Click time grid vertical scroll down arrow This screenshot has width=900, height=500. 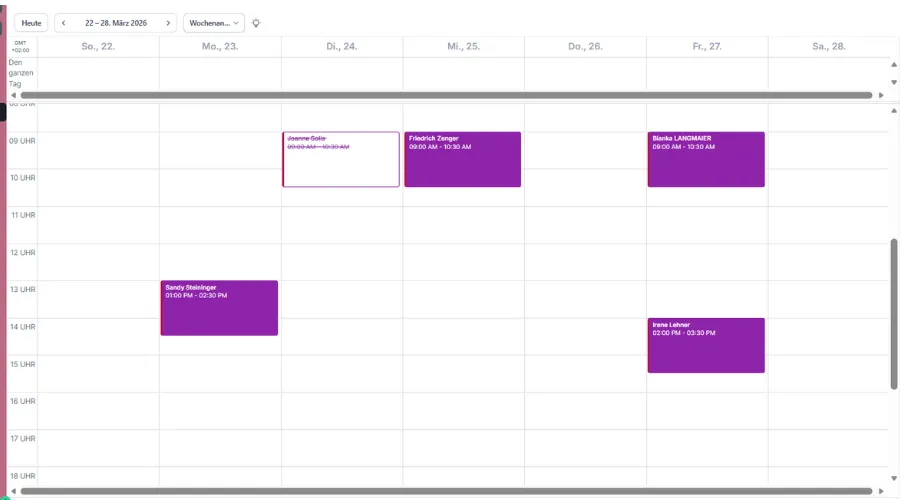click(894, 478)
